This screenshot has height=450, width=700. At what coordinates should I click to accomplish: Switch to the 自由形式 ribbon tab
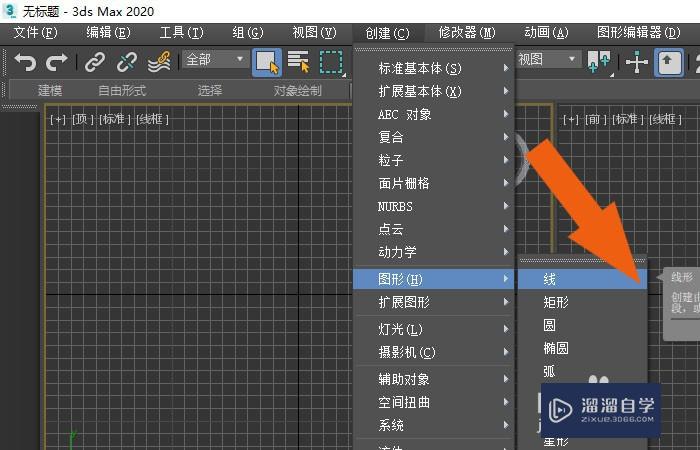pyautogui.click(x=122, y=91)
